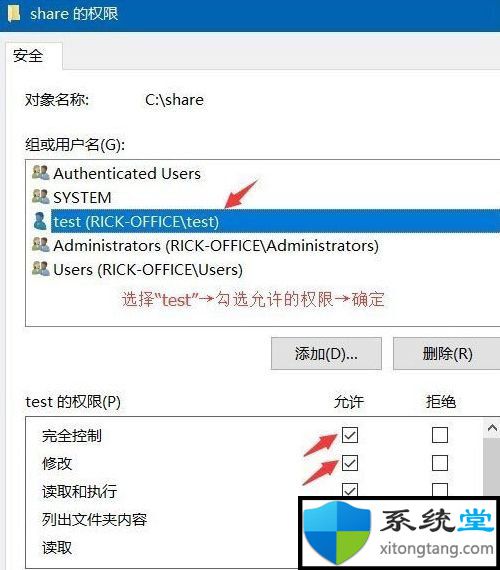Viewport: 500px width, 570px height.
Task: Click the Administrators group icon
Action: (x=40, y=245)
